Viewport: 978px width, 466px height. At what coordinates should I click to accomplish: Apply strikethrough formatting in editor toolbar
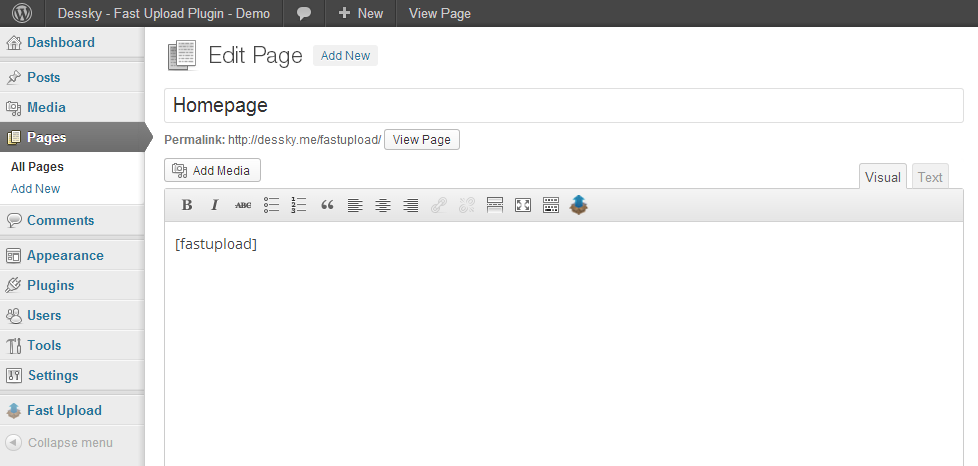coord(243,205)
